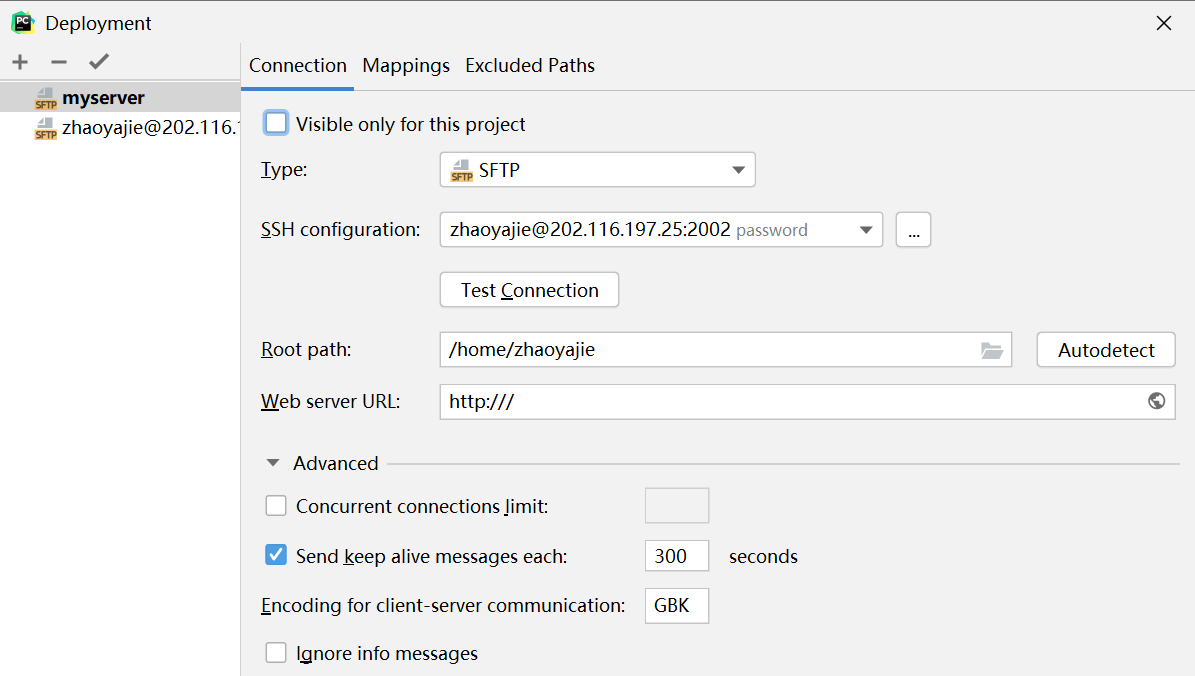Click the folder browse icon in Root path
Screen dimensions: 1195x676
(x=991, y=351)
